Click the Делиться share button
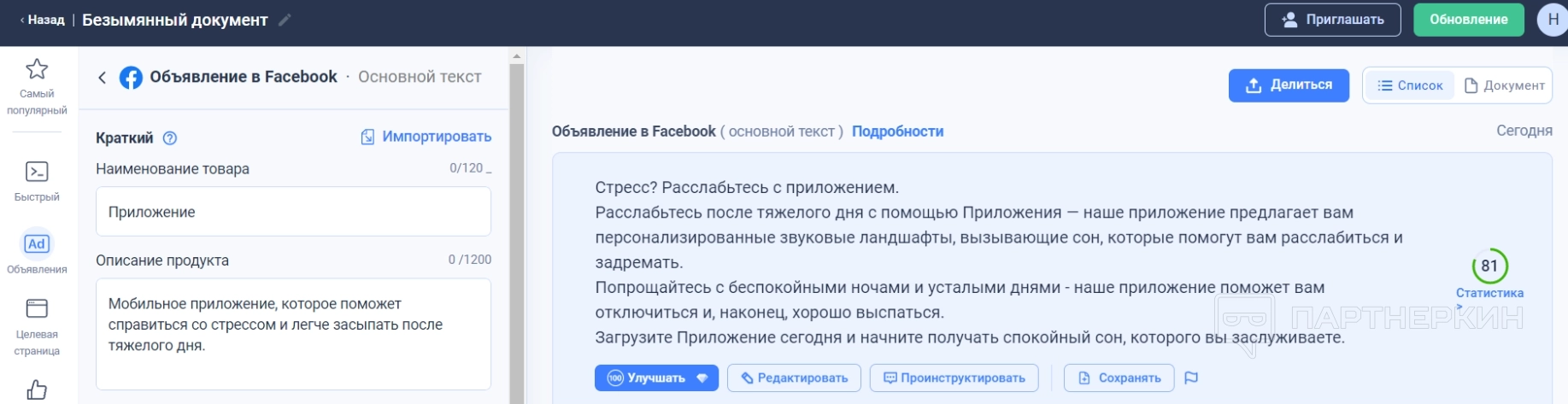Screen dimensions: 1568x404 click(1289, 85)
